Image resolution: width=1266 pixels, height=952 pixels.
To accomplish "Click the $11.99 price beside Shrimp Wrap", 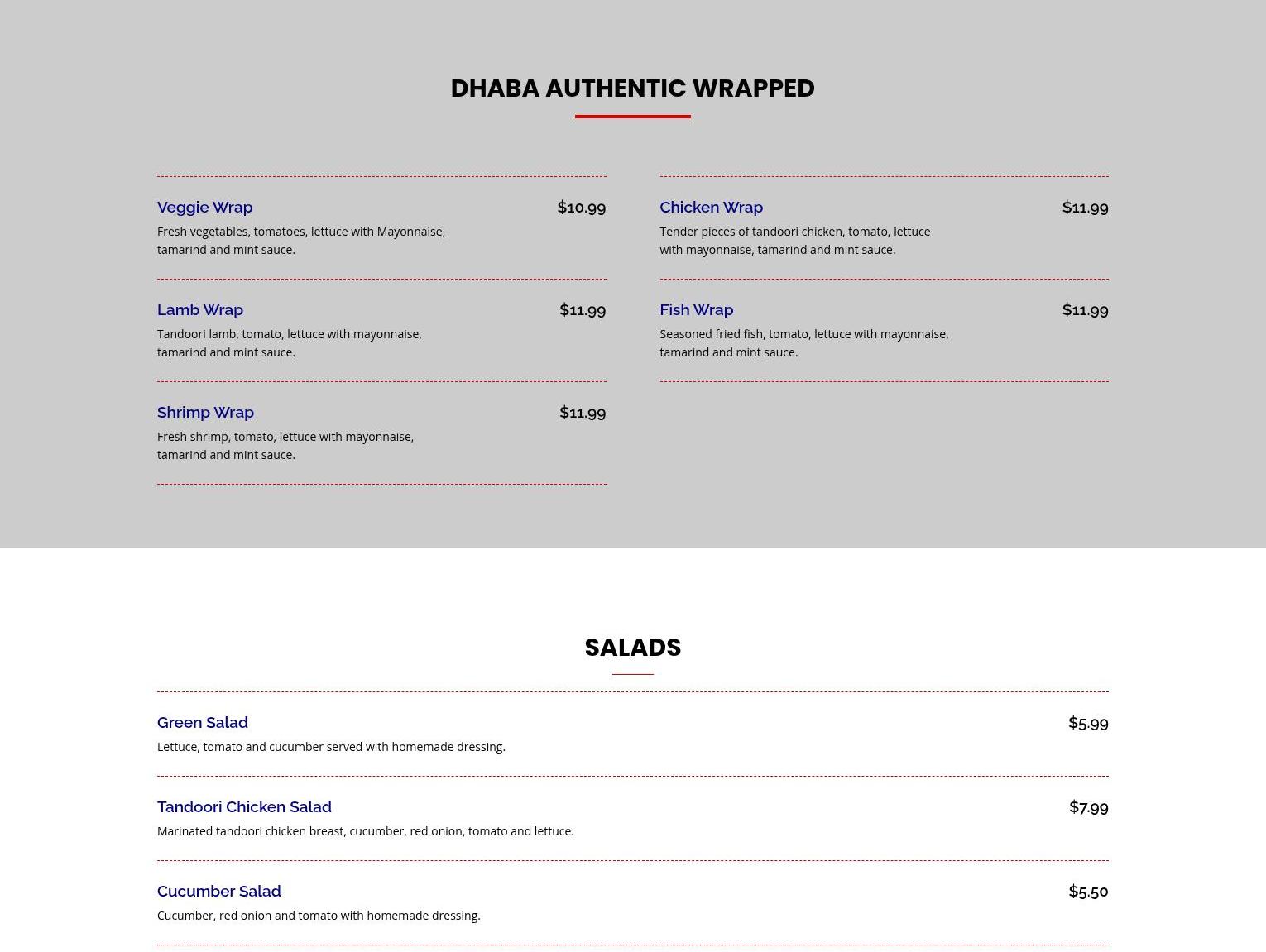I will [x=583, y=413].
